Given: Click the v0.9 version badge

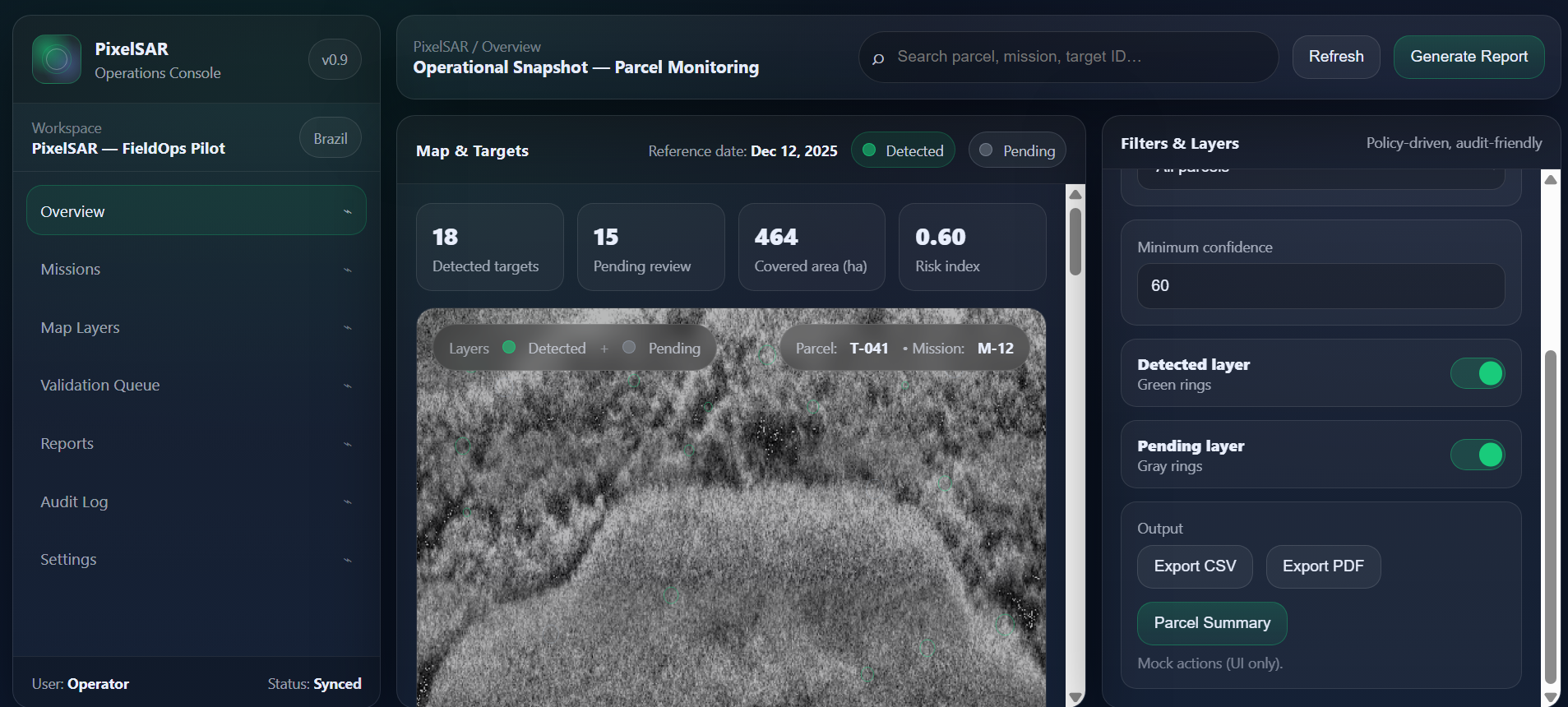Looking at the screenshot, I should coord(334,60).
